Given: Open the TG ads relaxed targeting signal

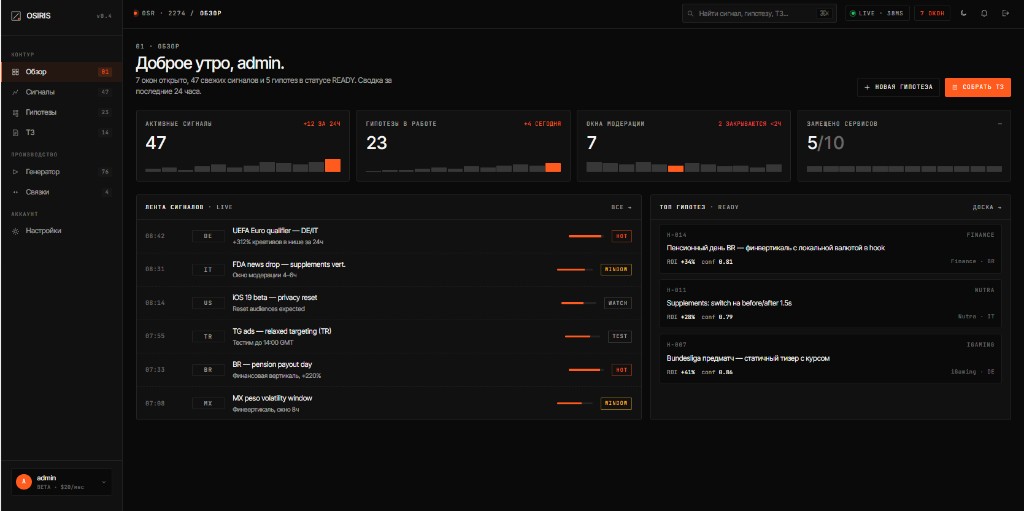Looking at the screenshot, I should click(389, 336).
